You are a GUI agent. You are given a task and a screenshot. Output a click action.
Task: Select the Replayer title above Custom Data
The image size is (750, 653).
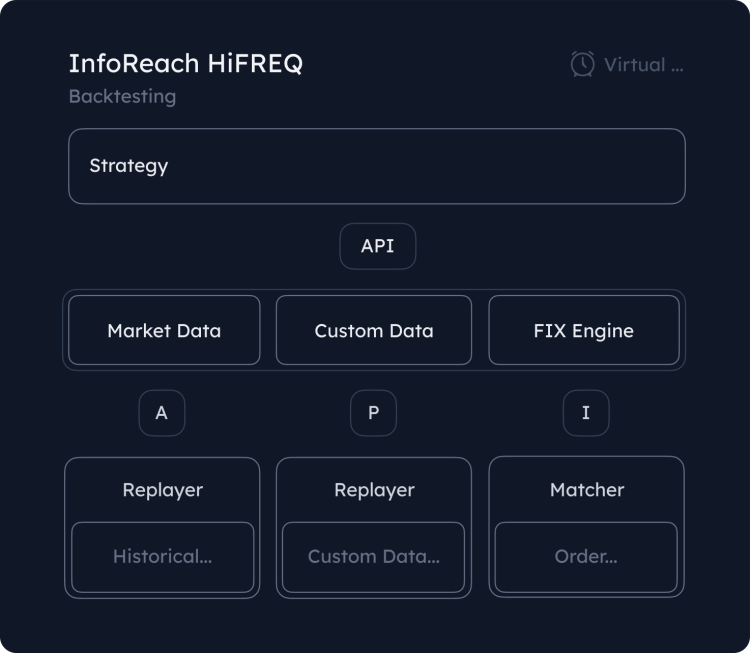click(x=374, y=490)
